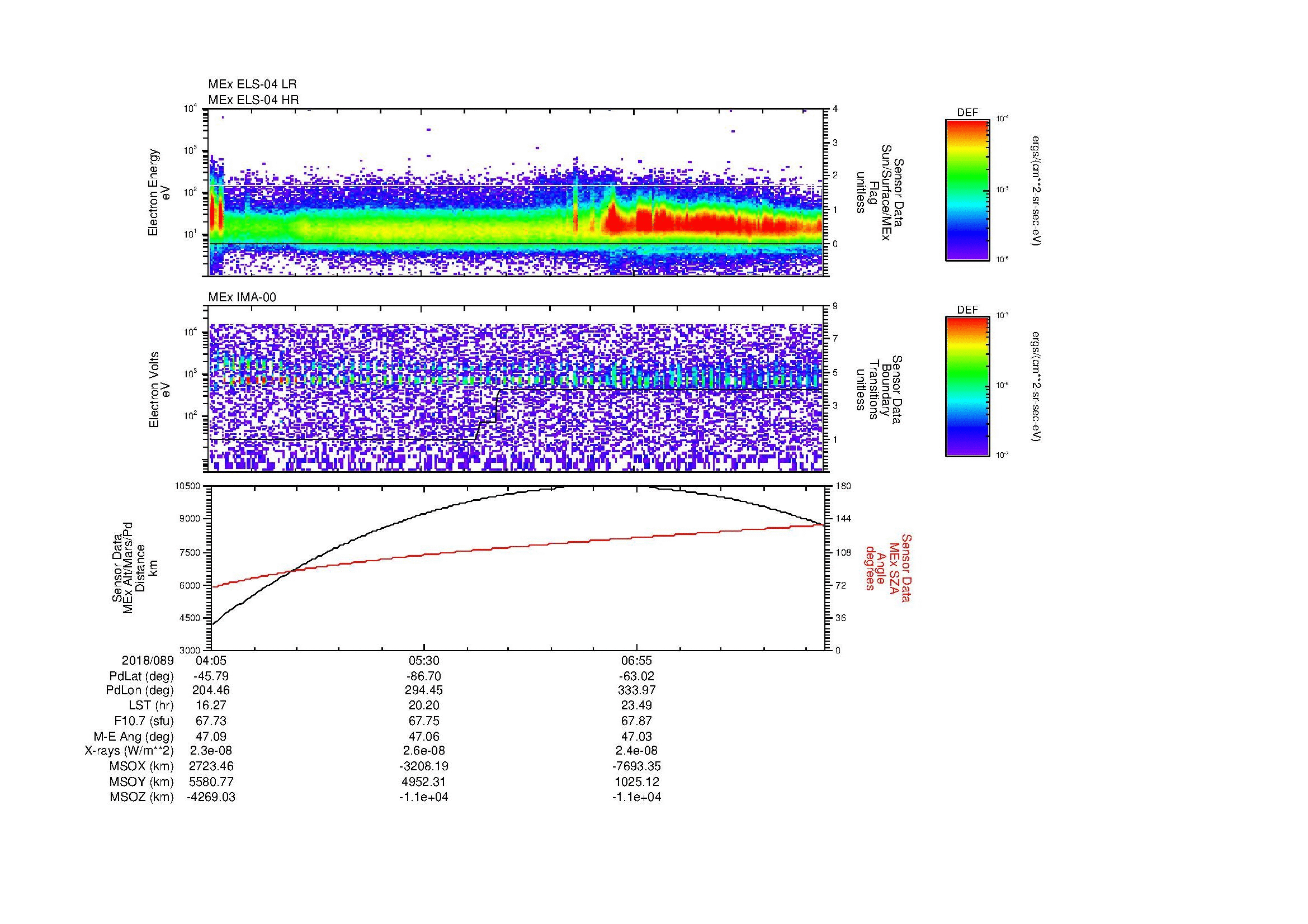Click the M-E Ang value '47.06'
The image size is (1308, 924).
point(424,736)
